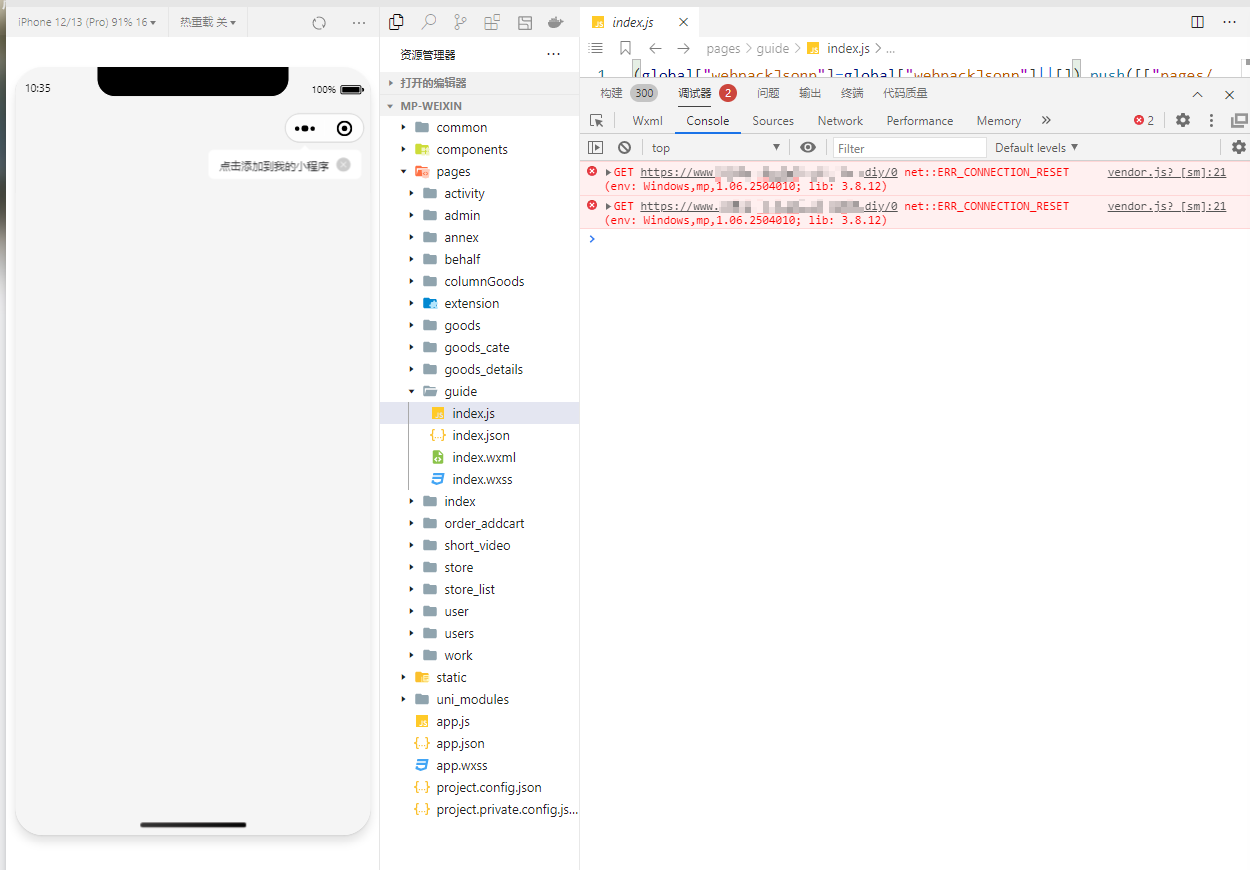Clear the console with the ban icon
Viewport: 1250px width, 870px height.
[624, 147]
